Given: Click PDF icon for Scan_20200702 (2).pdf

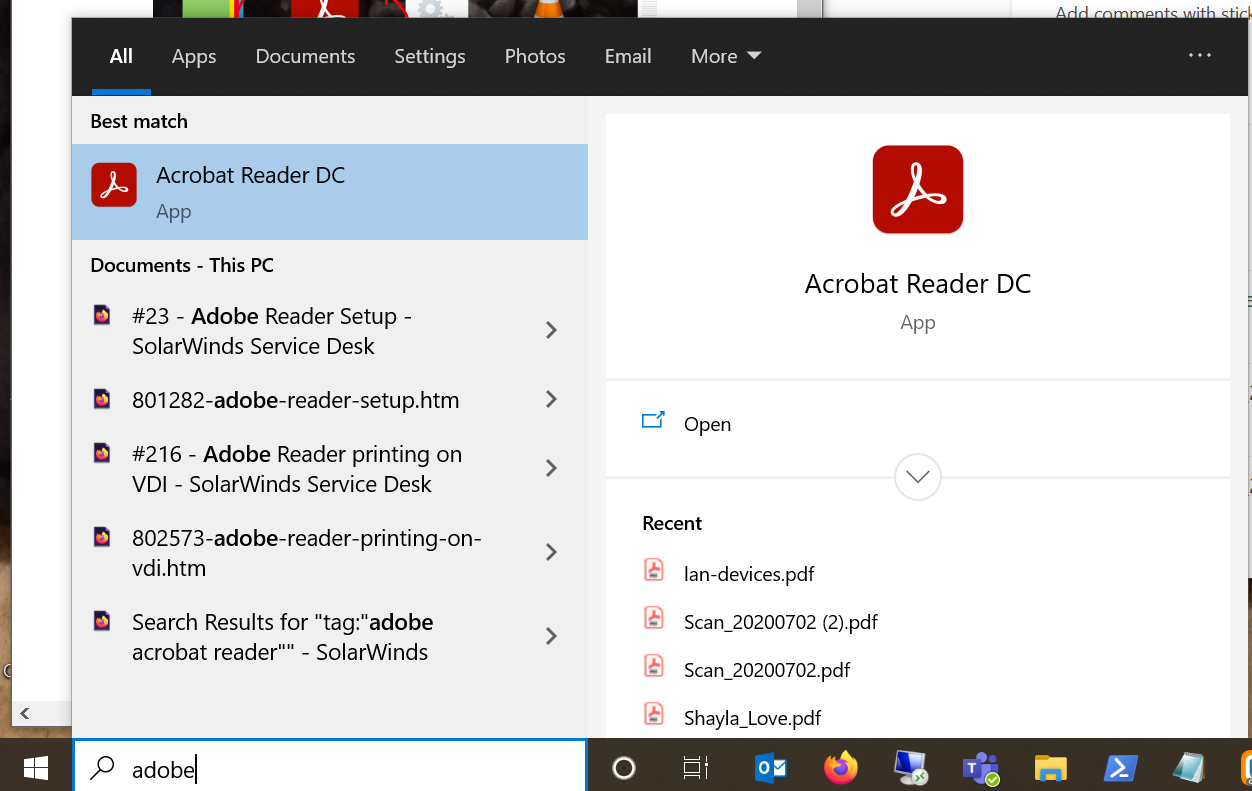Looking at the screenshot, I should tap(653, 619).
